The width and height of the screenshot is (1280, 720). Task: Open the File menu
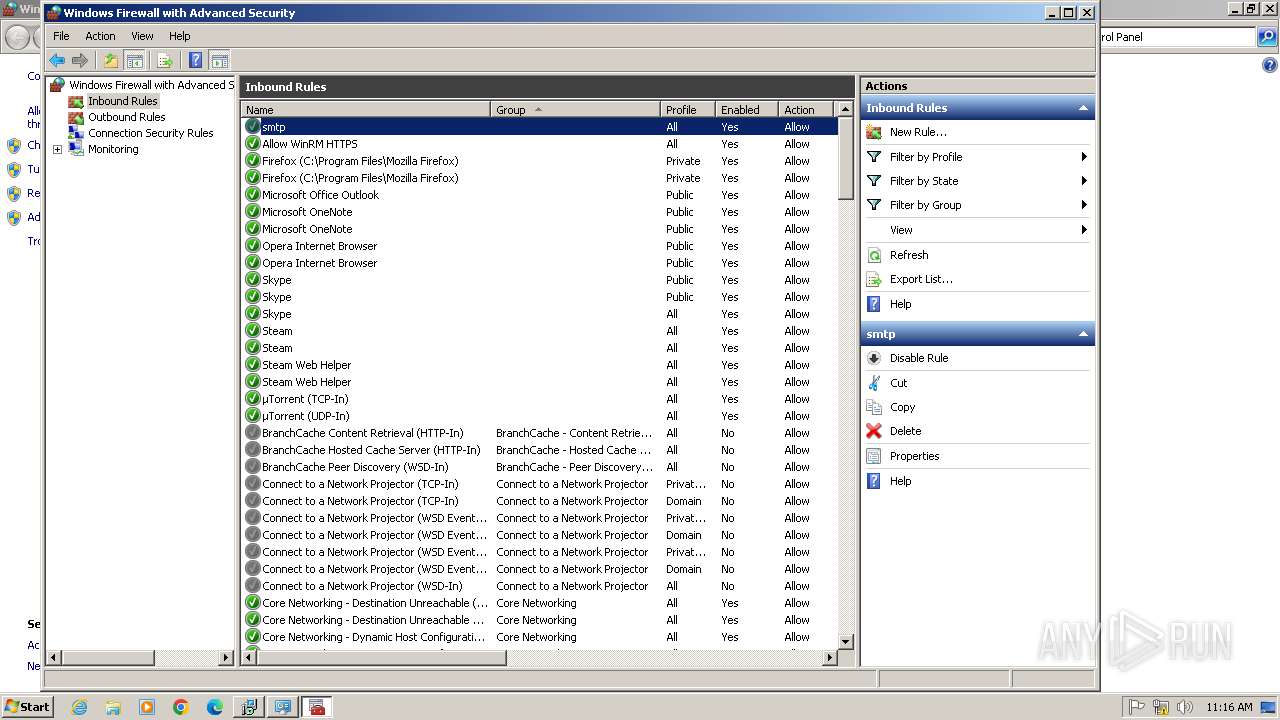coord(61,36)
